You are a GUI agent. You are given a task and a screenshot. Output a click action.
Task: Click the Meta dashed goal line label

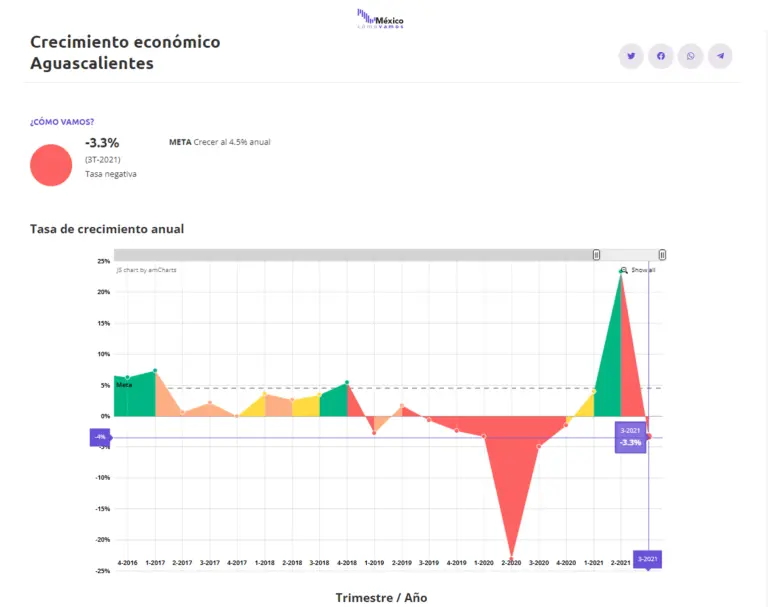point(124,384)
